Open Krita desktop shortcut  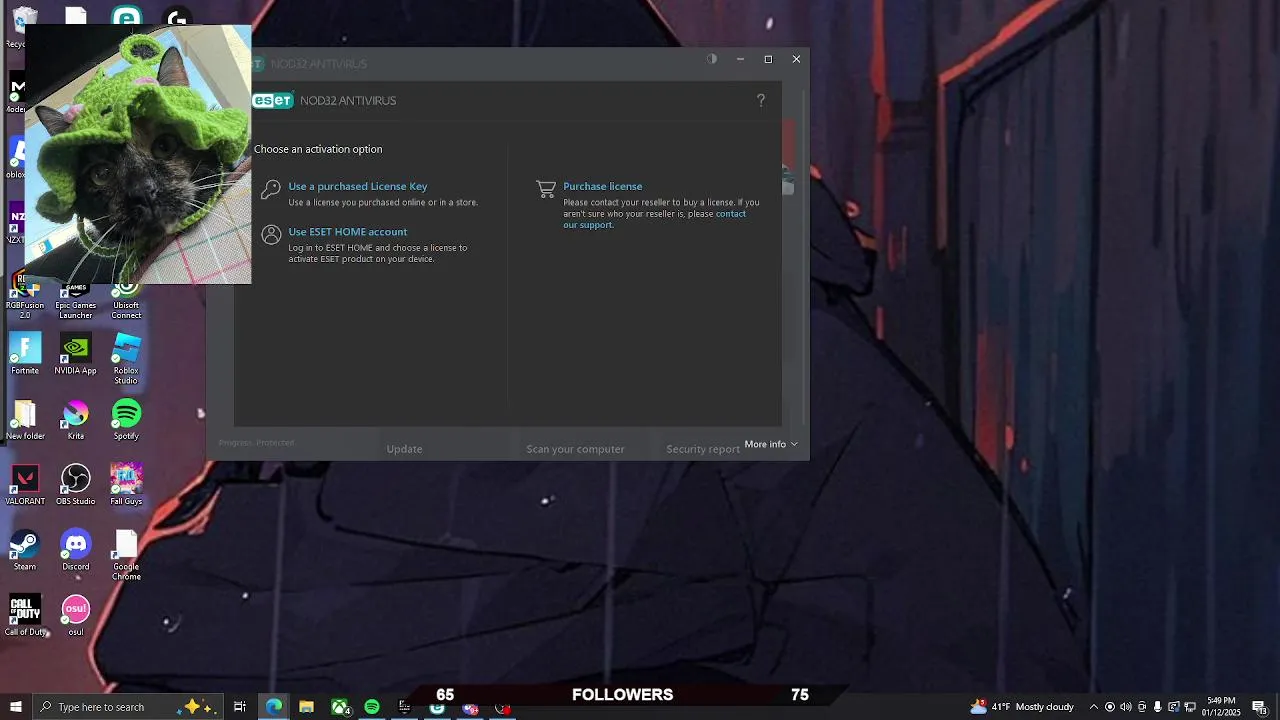pyautogui.click(x=75, y=420)
